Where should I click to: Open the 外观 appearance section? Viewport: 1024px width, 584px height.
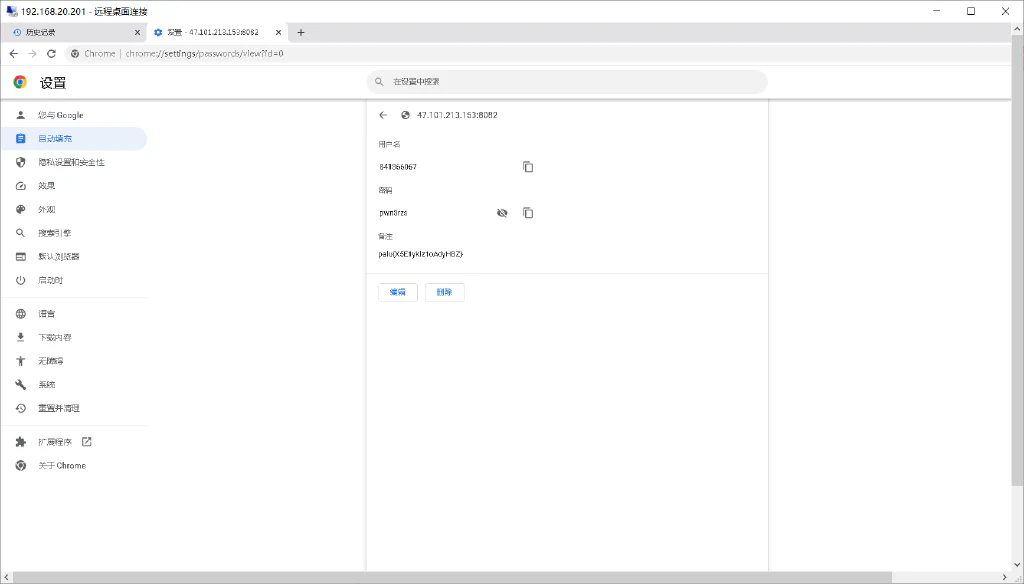46,209
